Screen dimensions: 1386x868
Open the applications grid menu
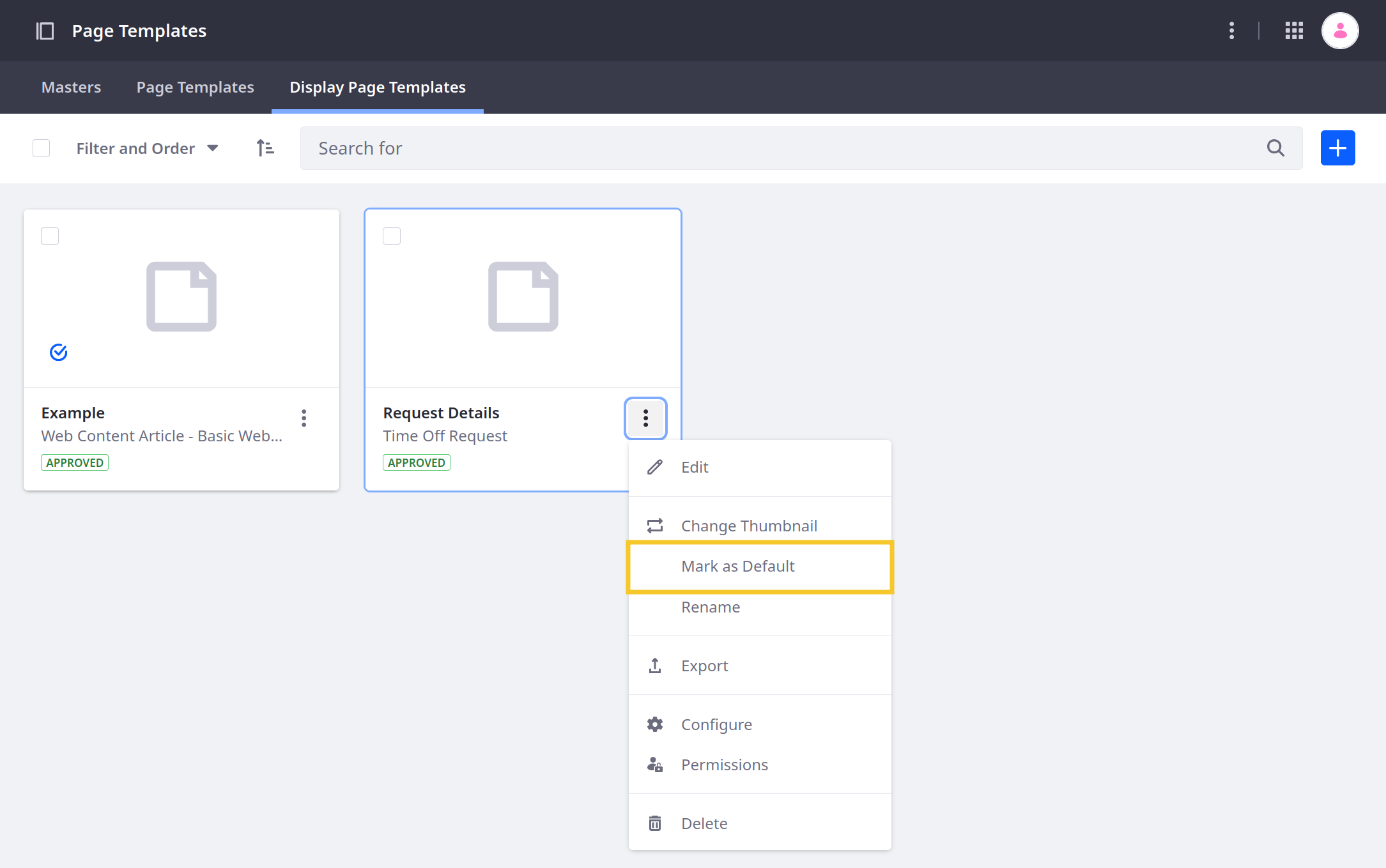click(x=1294, y=31)
